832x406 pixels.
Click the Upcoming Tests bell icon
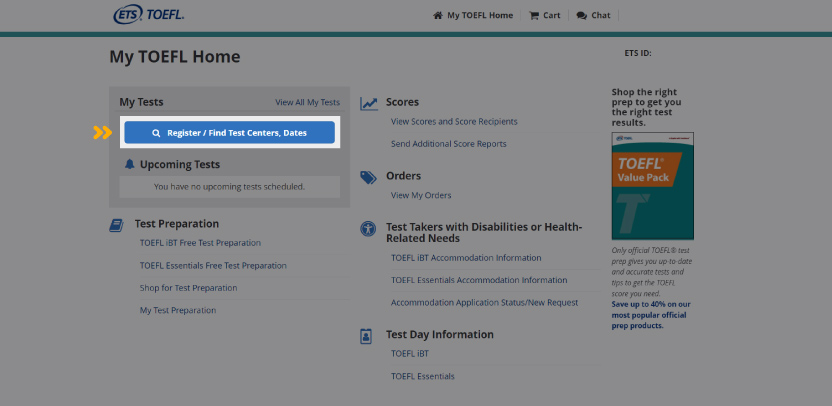pos(129,165)
